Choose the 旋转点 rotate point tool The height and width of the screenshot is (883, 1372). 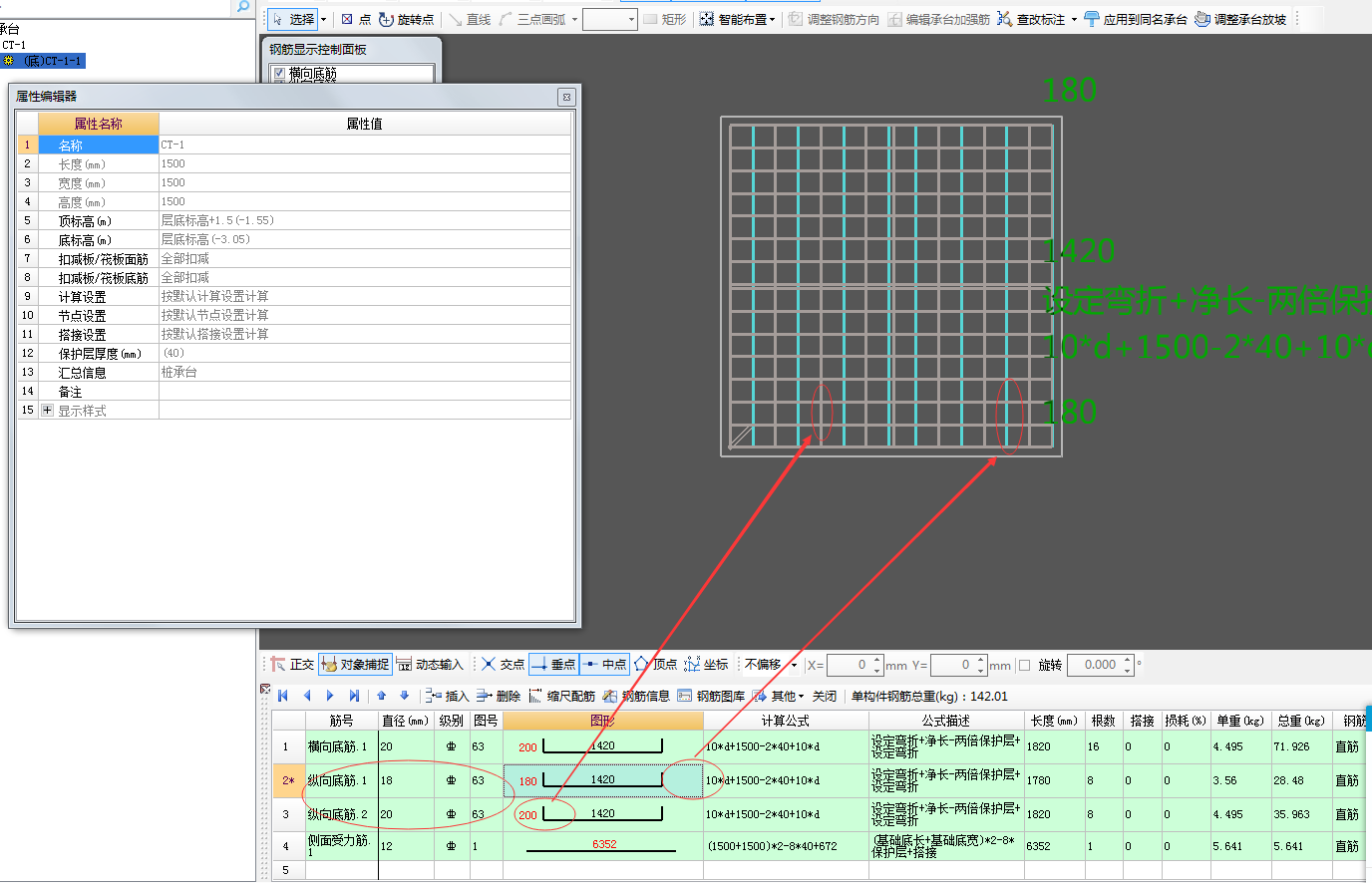point(406,19)
